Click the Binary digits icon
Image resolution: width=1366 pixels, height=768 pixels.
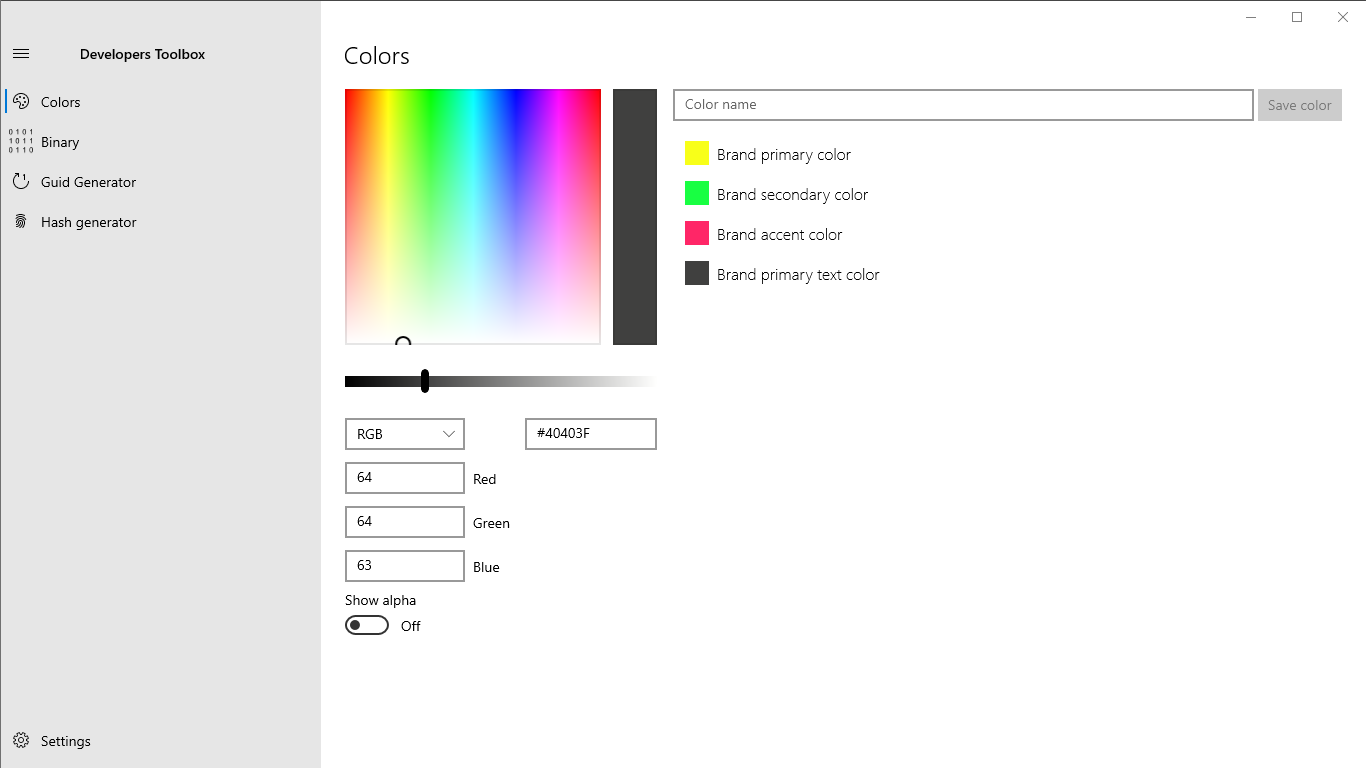tap(21, 141)
